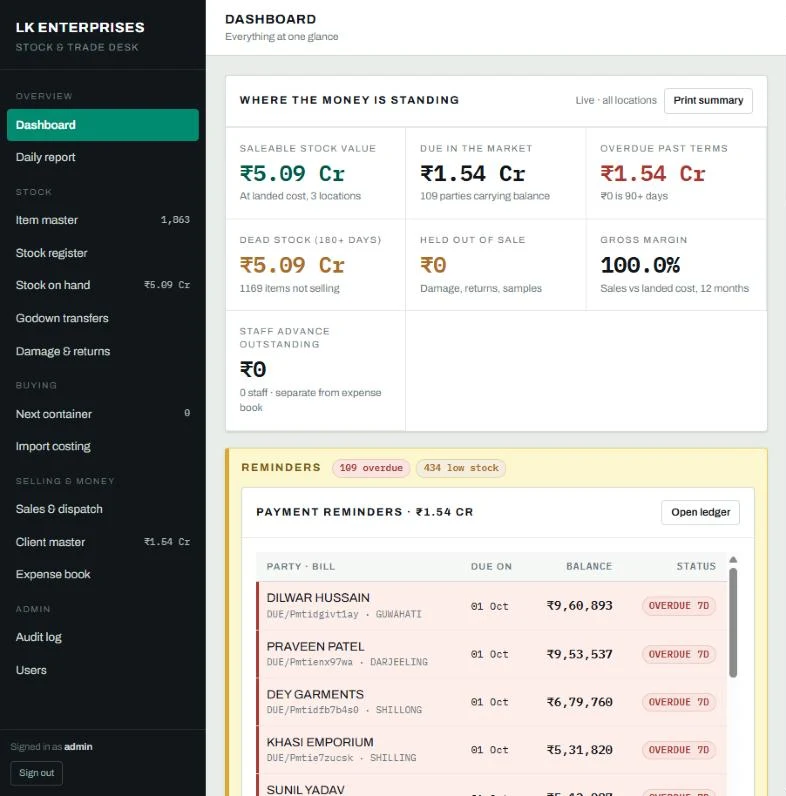Image resolution: width=786 pixels, height=796 pixels.
Task: Click the 434 low stock badge
Action: (461, 468)
